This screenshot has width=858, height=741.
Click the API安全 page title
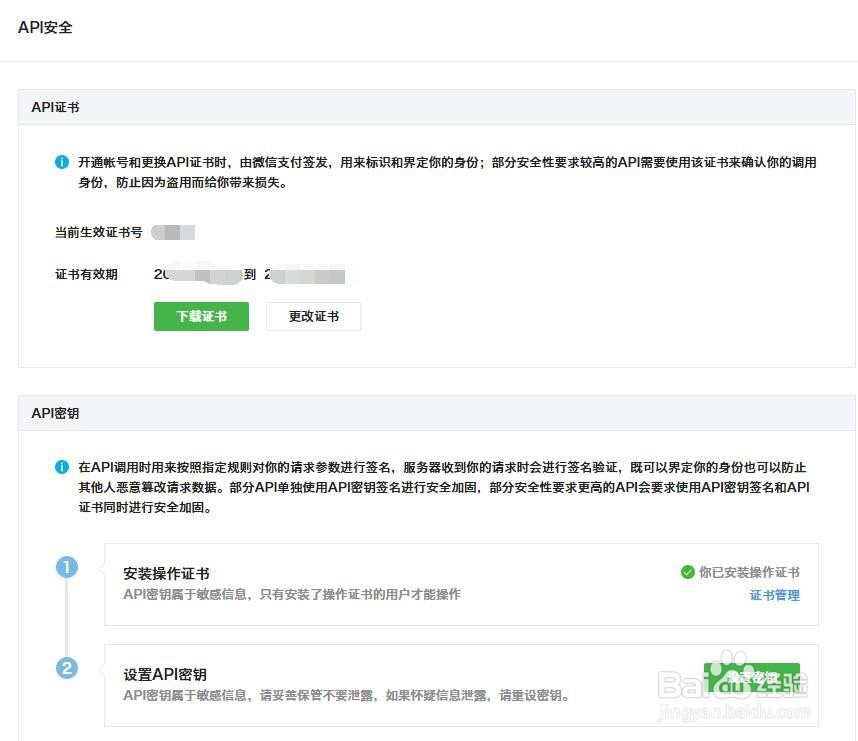(45, 27)
